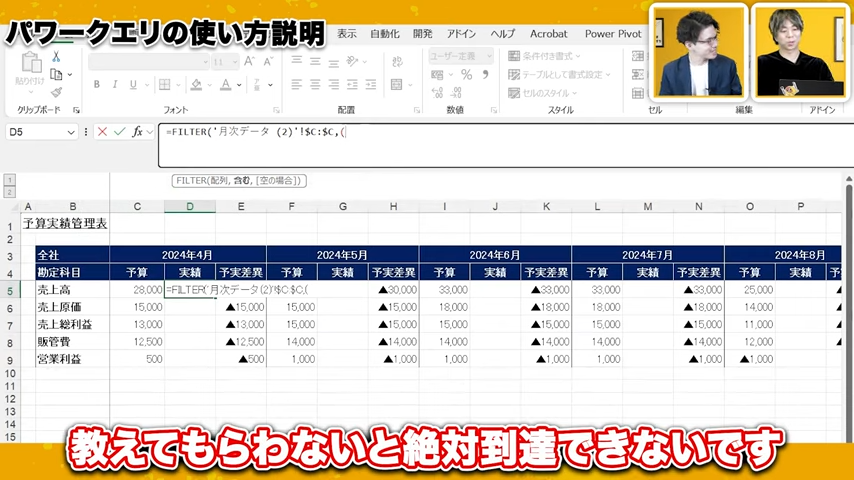The image size is (854, 480).
Task: Click the Decrease Decimal icon
Action: (x=456, y=93)
